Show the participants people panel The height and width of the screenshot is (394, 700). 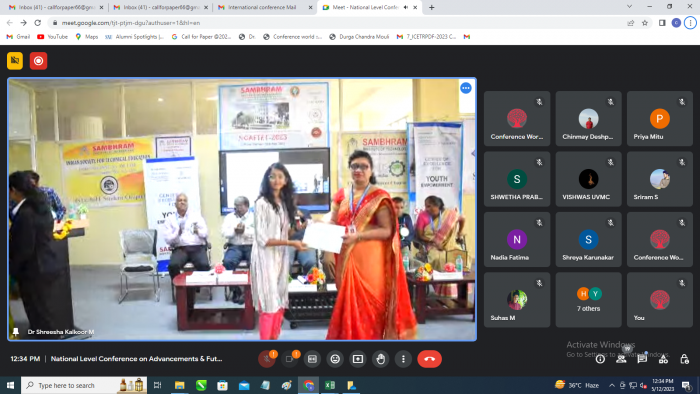tap(621, 359)
